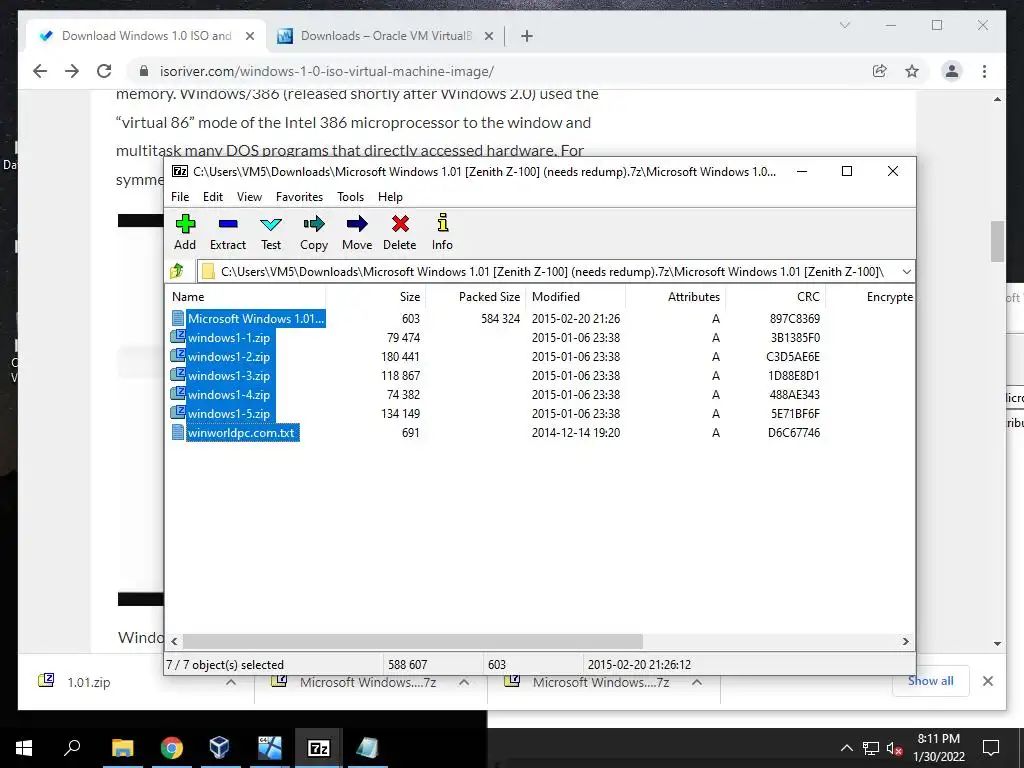Click the Chrome page vertical scrollbar thumb
1024x768 pixels.
[x=997, y=241]
